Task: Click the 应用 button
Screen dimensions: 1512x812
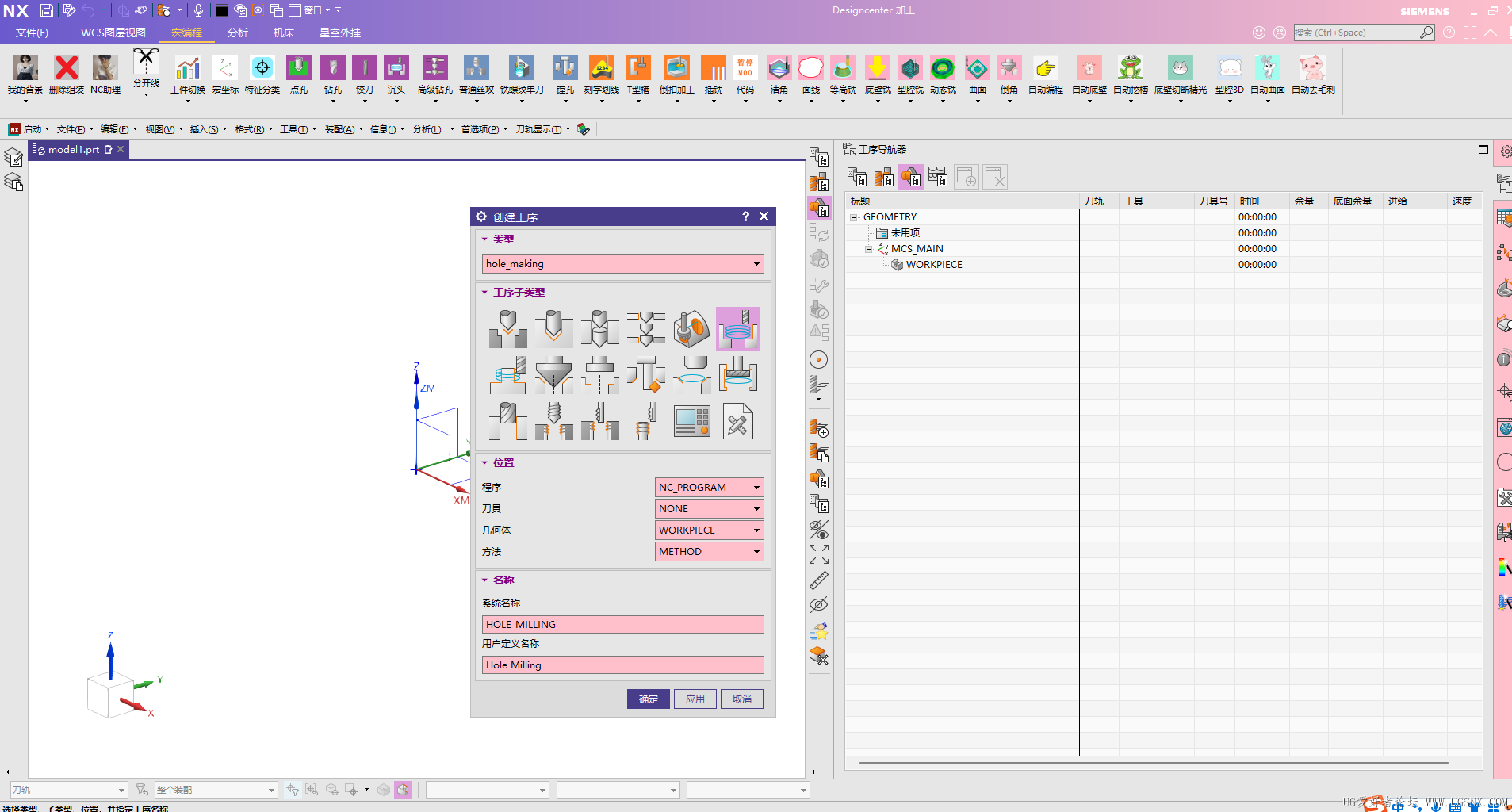Action: pyautogui.click(x=695, y=699)
